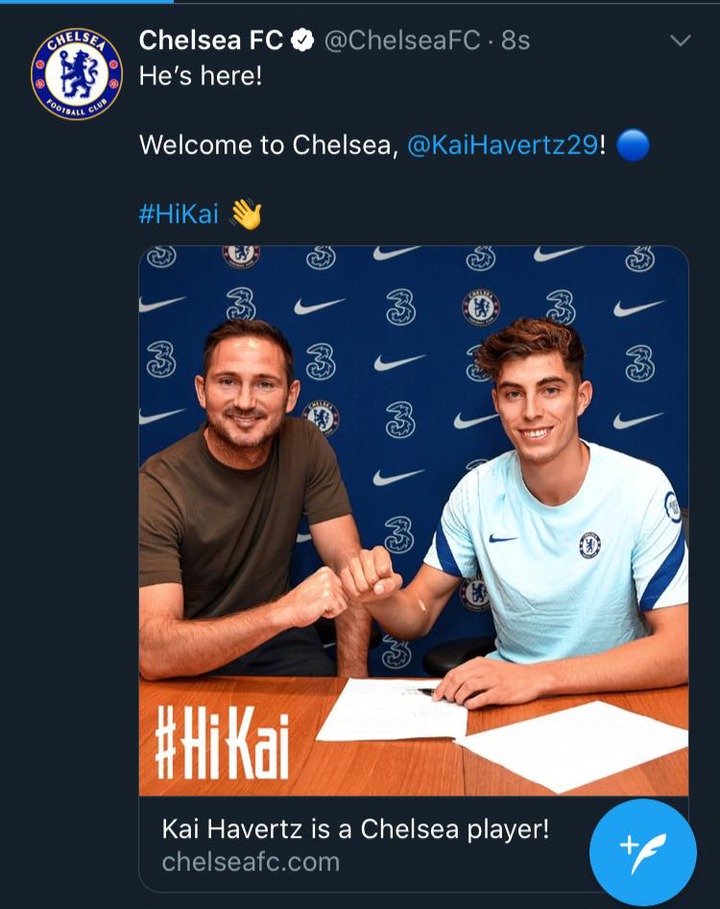Click the waving hand emoji
The height and width of the screenshot is (909, 720).
coord(246,213)
